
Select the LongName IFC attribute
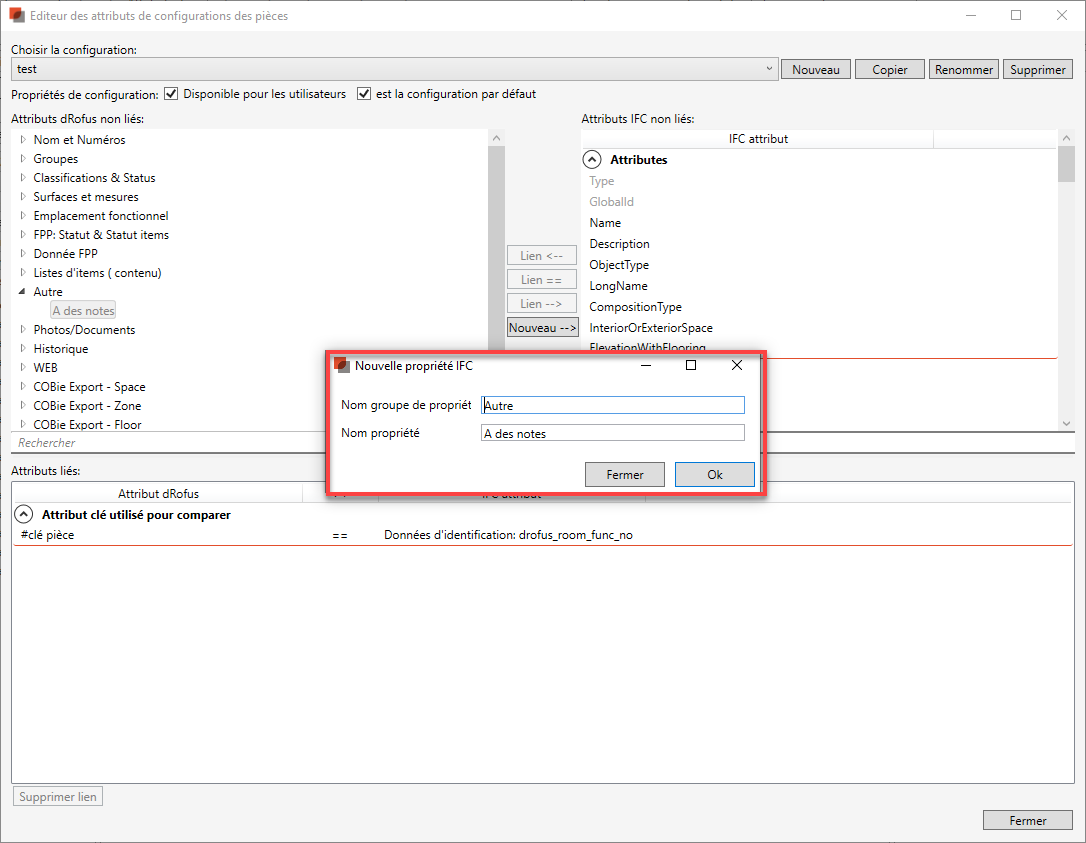(618, 286)
